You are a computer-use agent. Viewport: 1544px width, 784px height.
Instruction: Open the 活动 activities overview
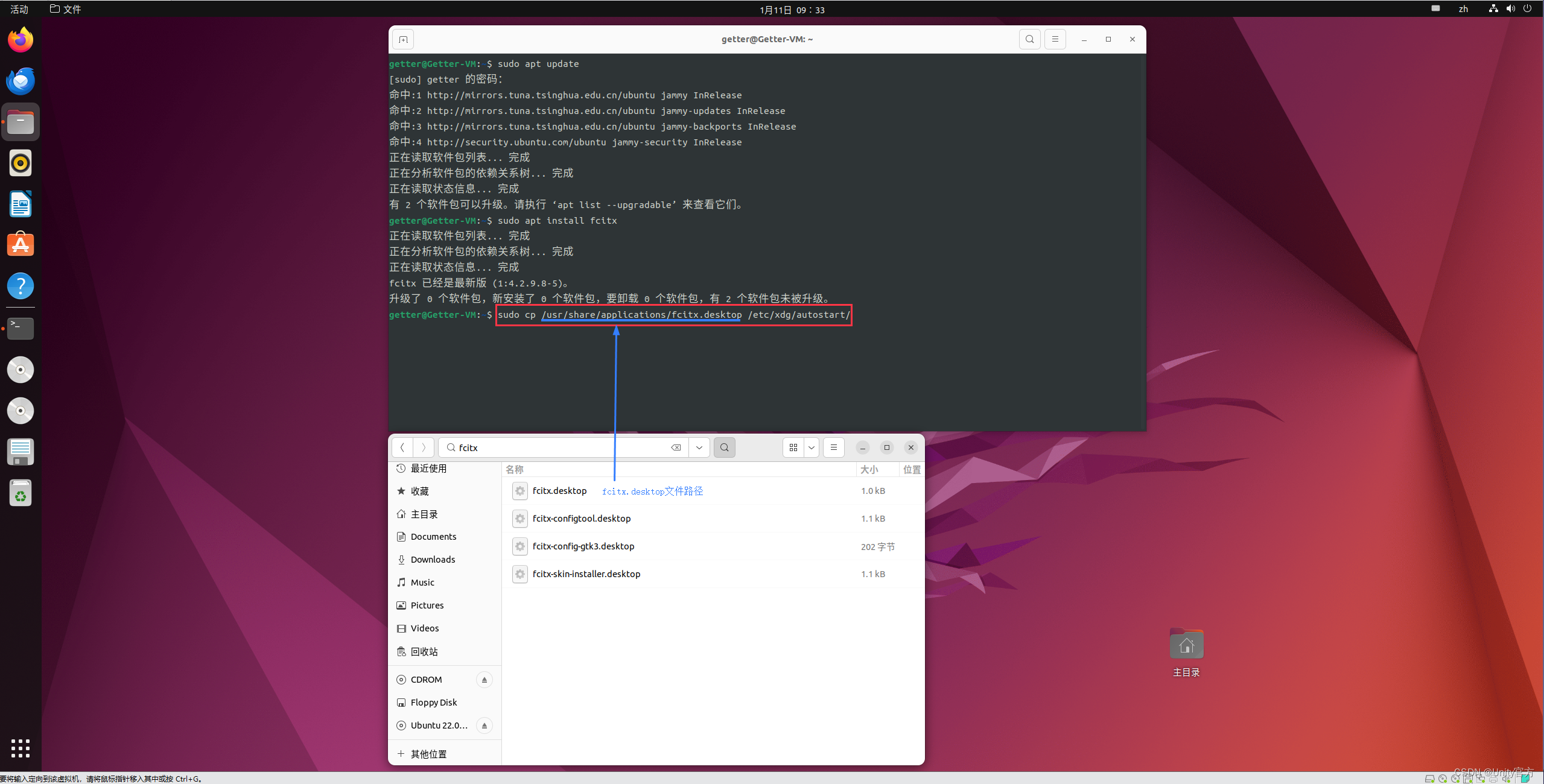(x=19, y=9)
